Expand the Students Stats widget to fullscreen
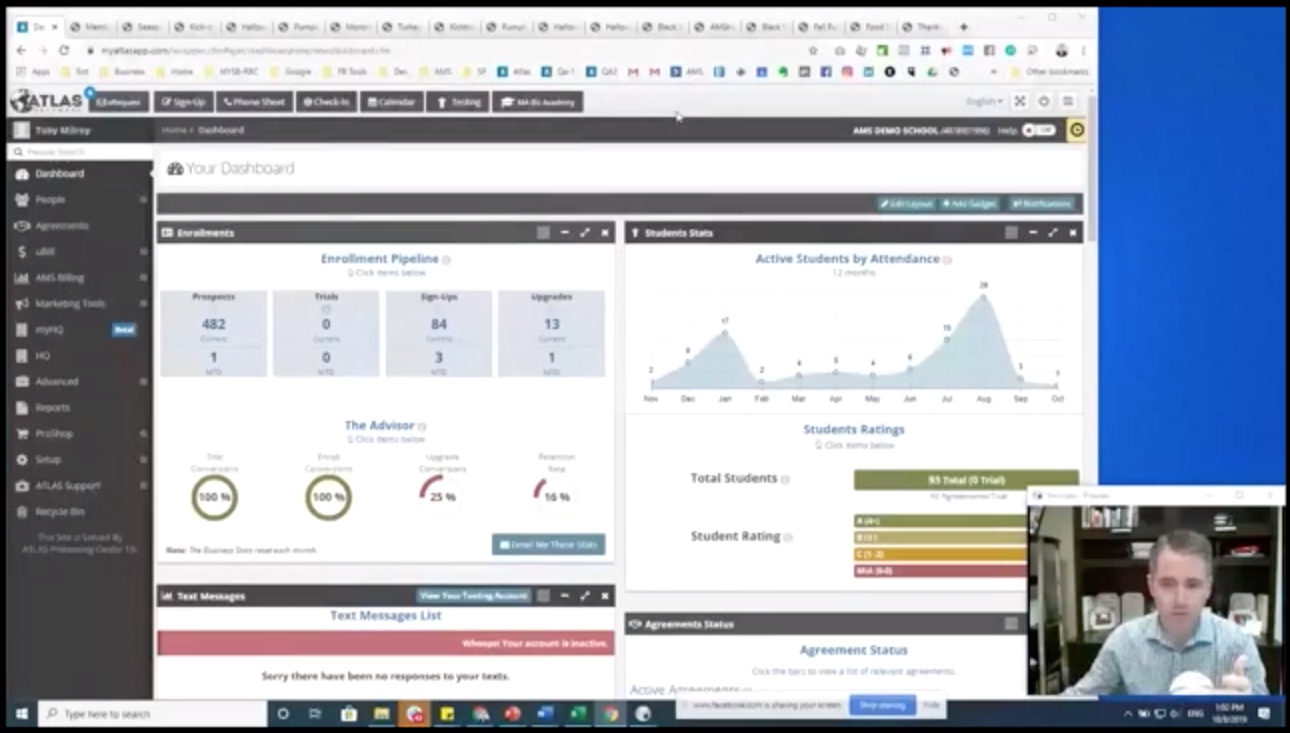Screen dimensions: 1290x733 [x=1053, y=233]
